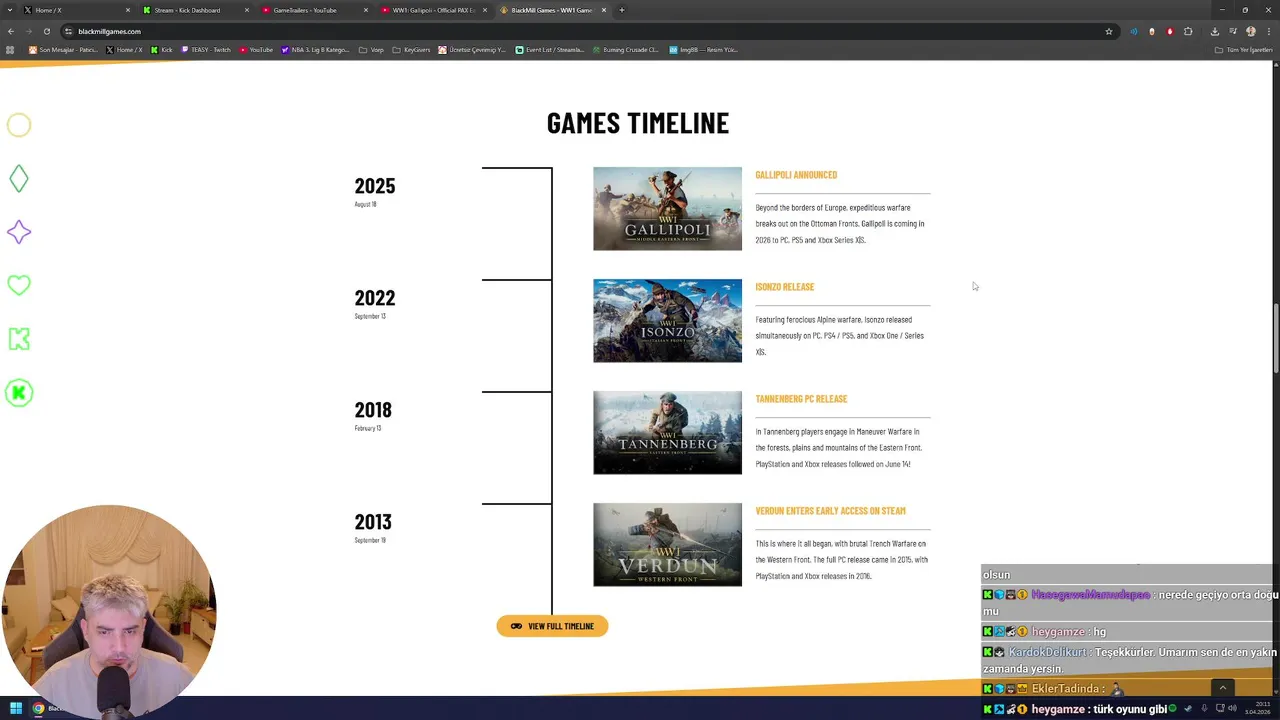The image size is (1280, 720).
Task: Bookmark this page with the star icon
Action: point(1108,31)
